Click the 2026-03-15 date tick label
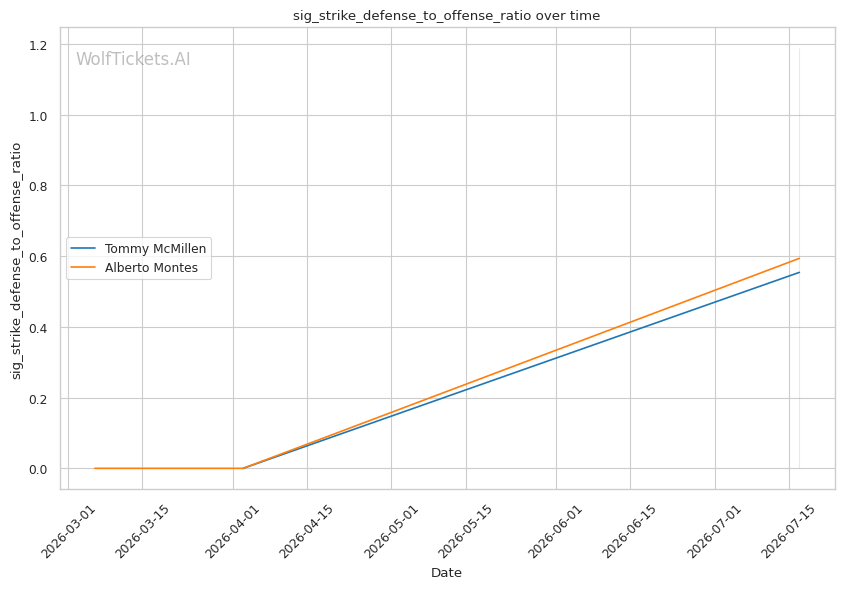Image resolution: width=844 pixels, height=589 pixels. tap(143, 531)
